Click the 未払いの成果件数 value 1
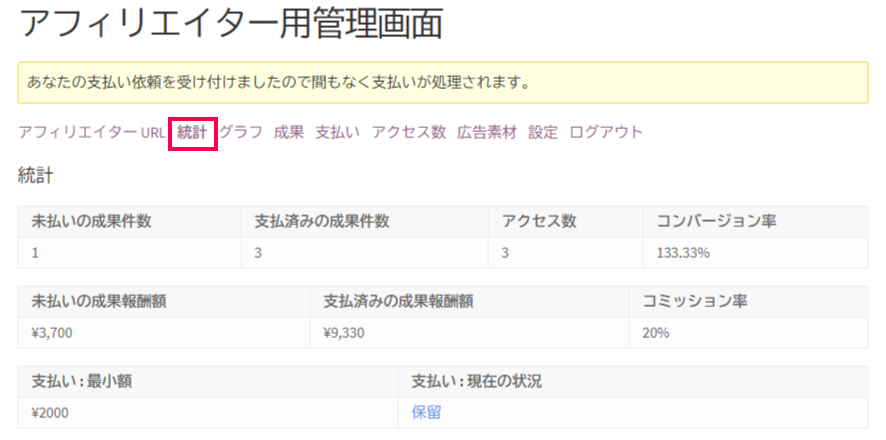This screenshot has height=440, width=886. point(35,253)
